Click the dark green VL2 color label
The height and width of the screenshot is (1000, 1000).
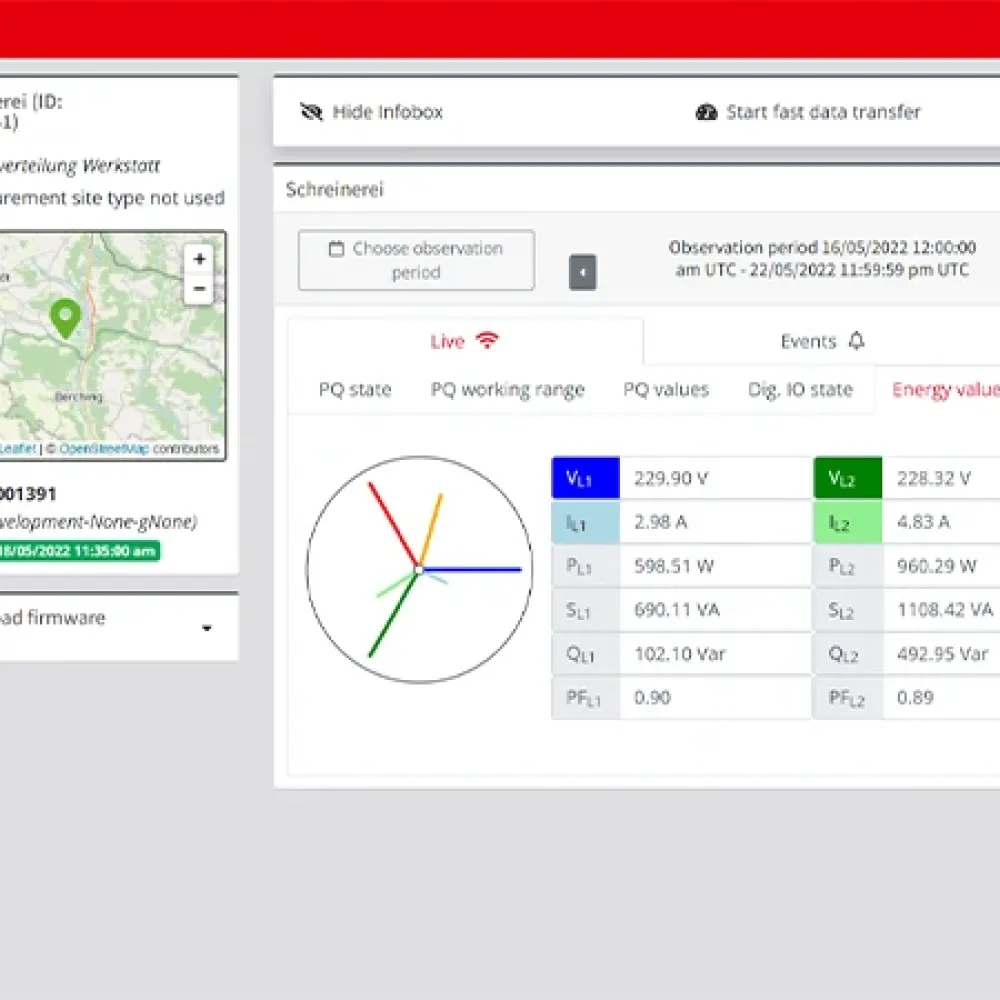(x=848, y=478)
